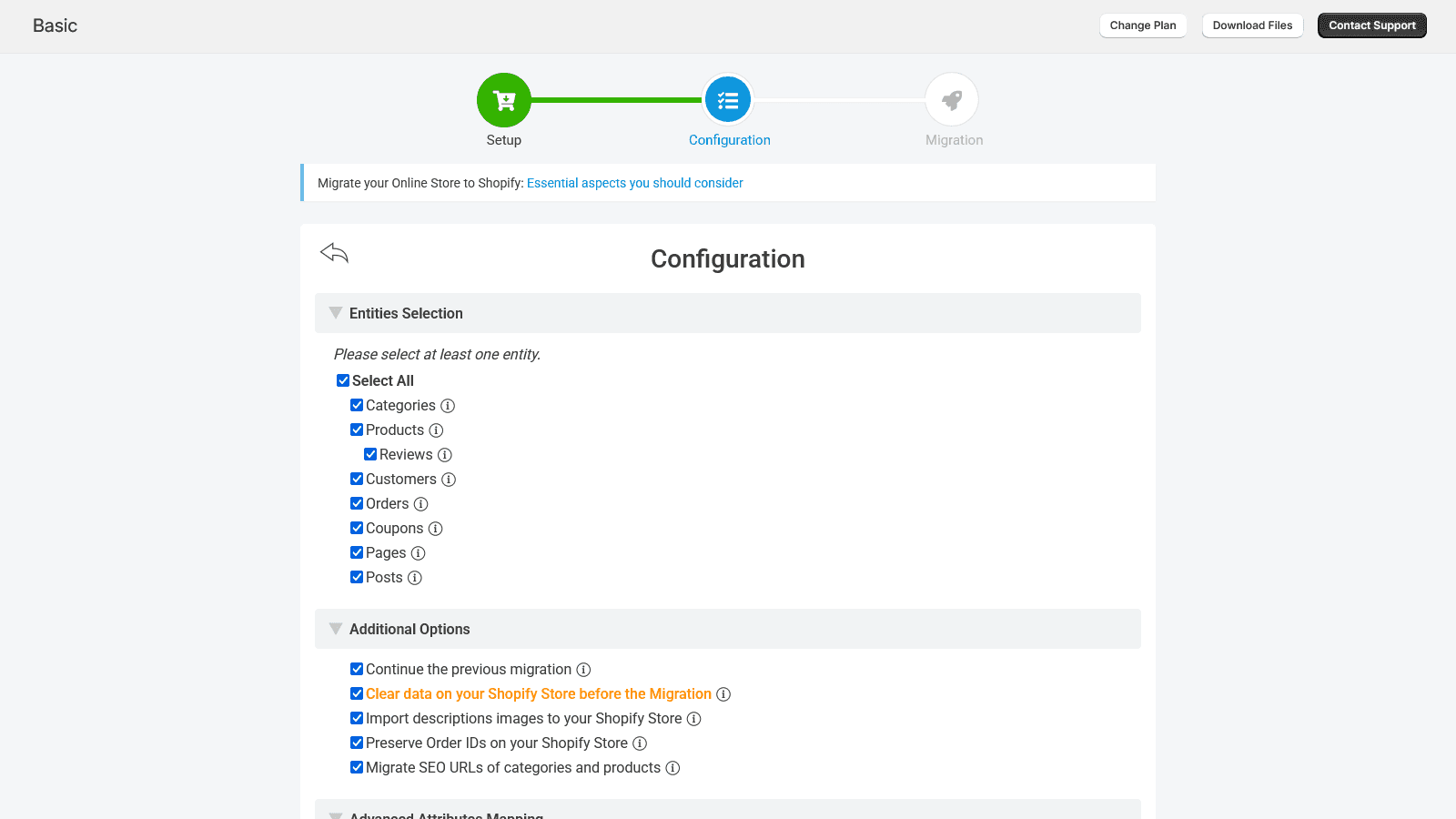Toggle the Orders checkbox

(357, 503)
